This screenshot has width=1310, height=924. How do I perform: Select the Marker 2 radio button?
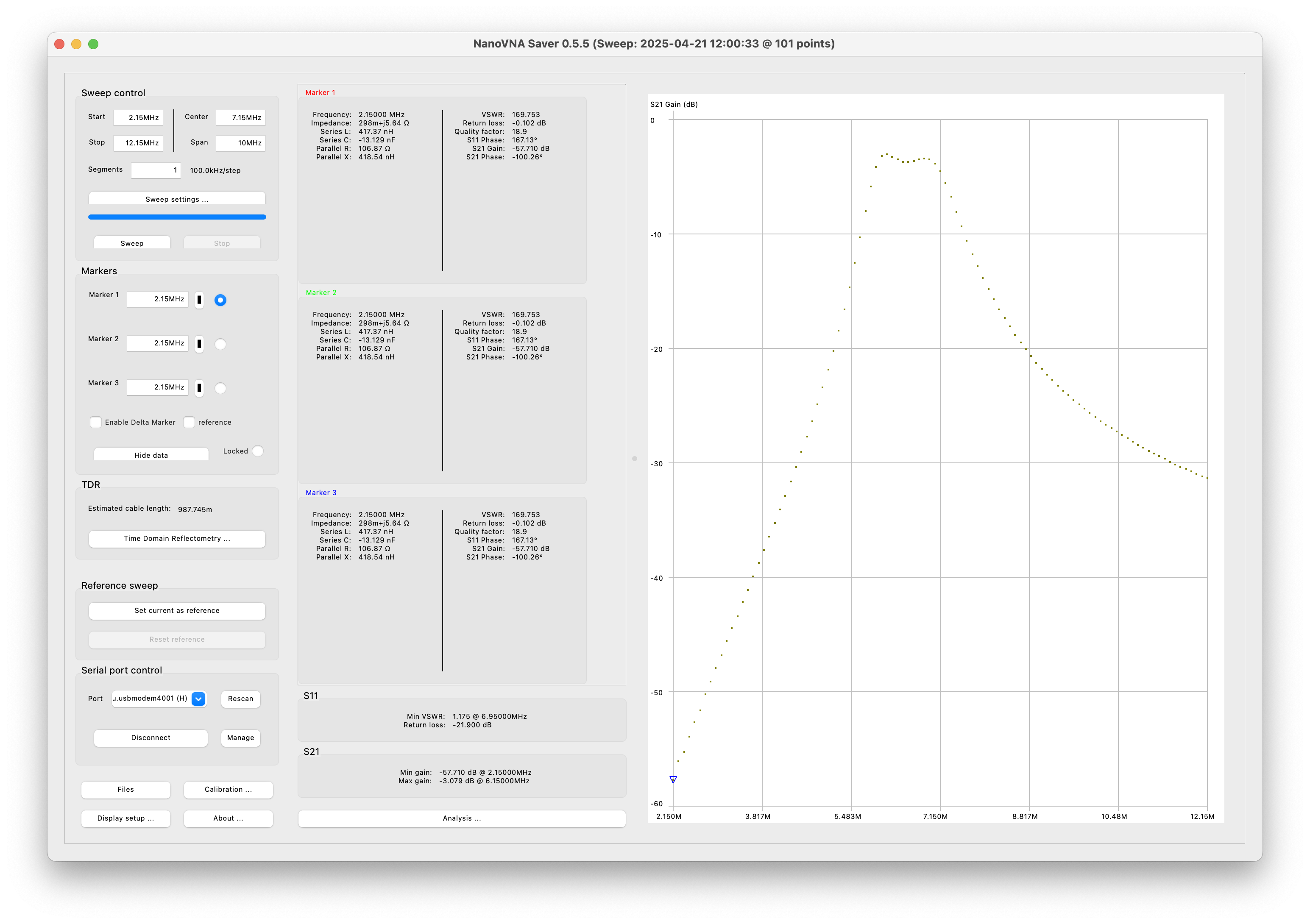click(220, 344)
